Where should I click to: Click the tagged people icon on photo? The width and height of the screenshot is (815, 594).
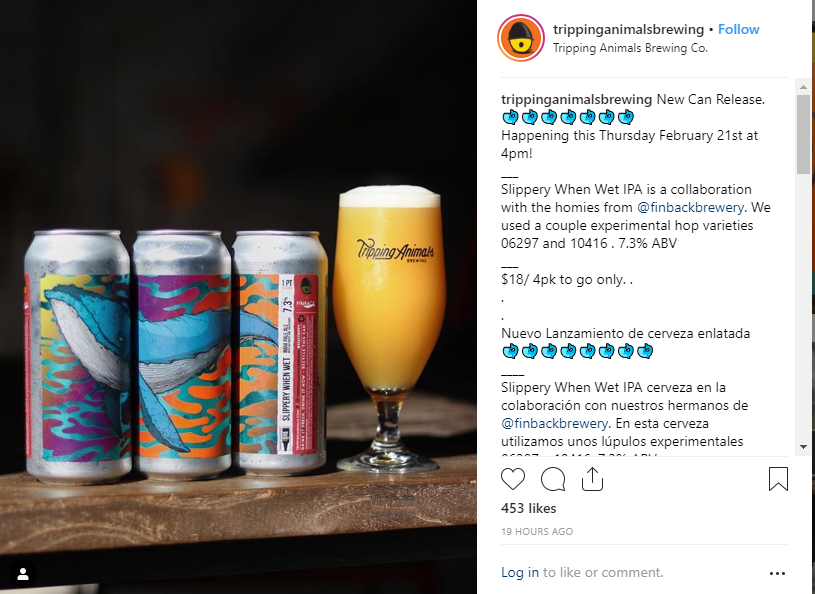tap(23, 574)
